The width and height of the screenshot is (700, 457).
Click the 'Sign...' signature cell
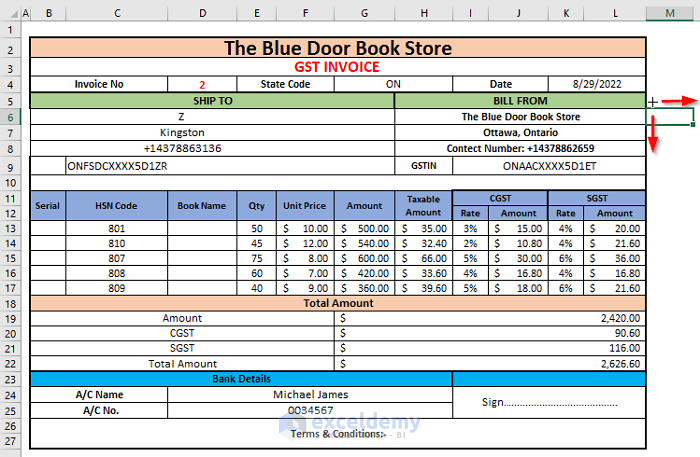[549, 403]
